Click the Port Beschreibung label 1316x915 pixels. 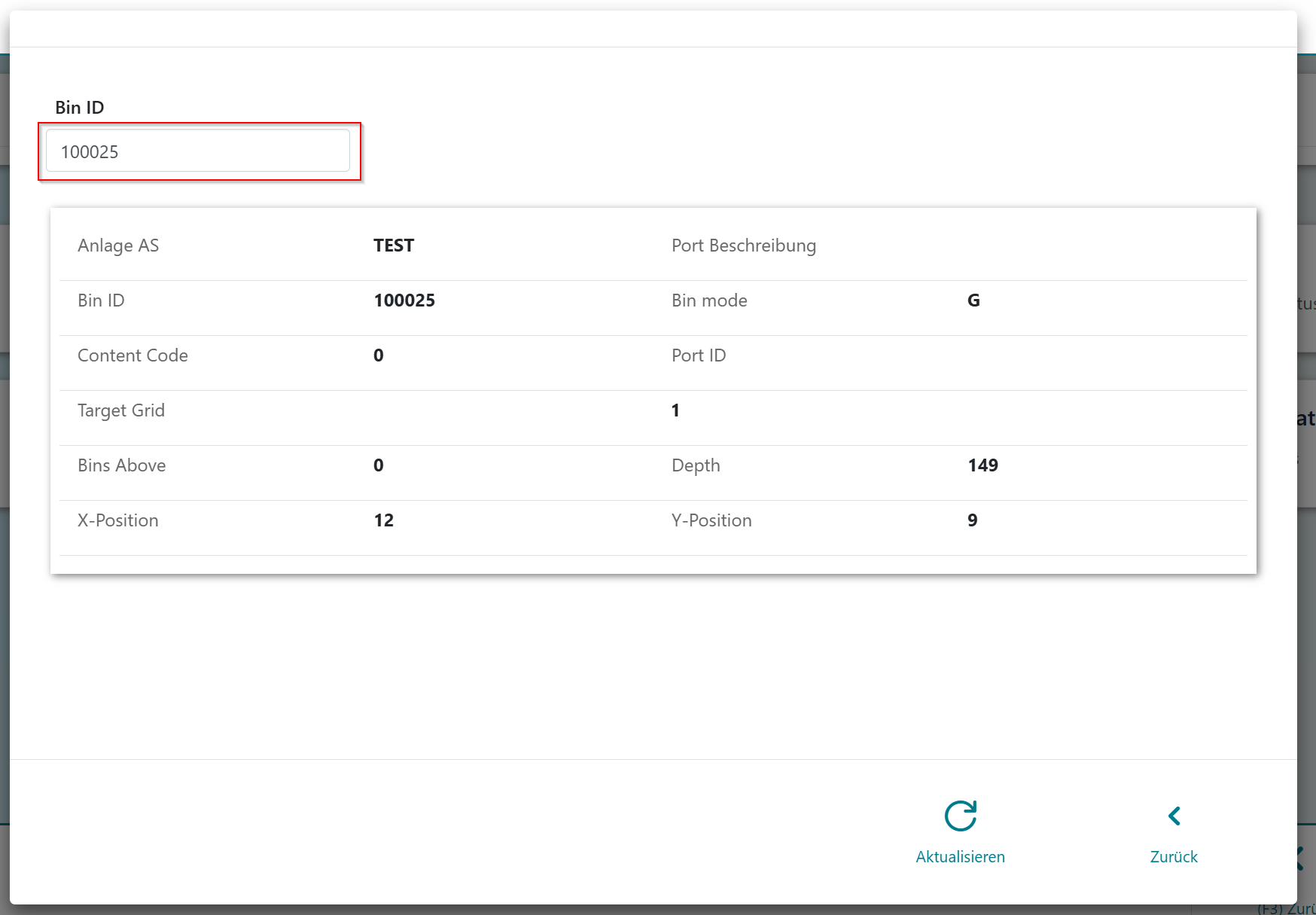pyautogui.click(x=743, y=246)
